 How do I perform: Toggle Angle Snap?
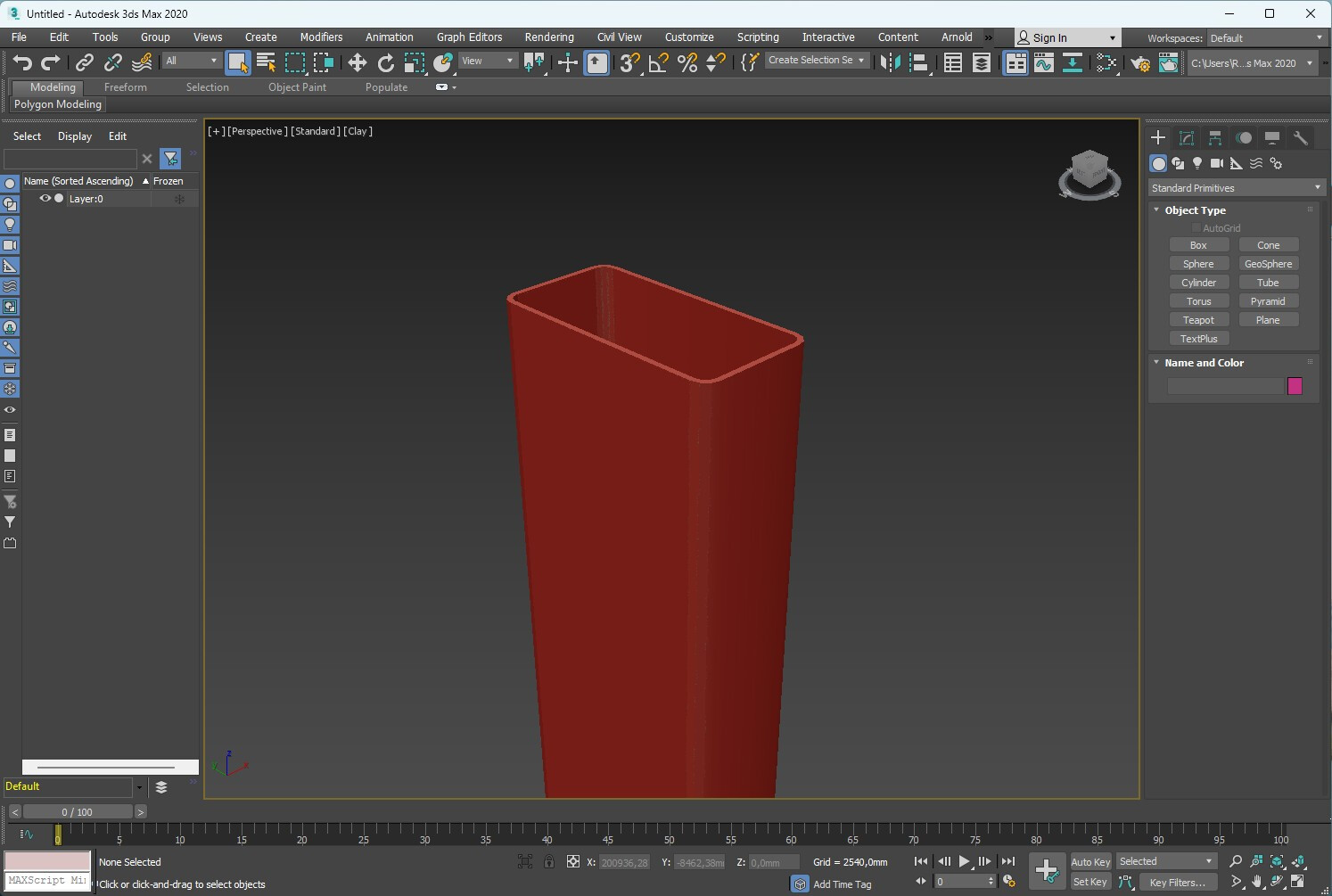click(659, 62)
